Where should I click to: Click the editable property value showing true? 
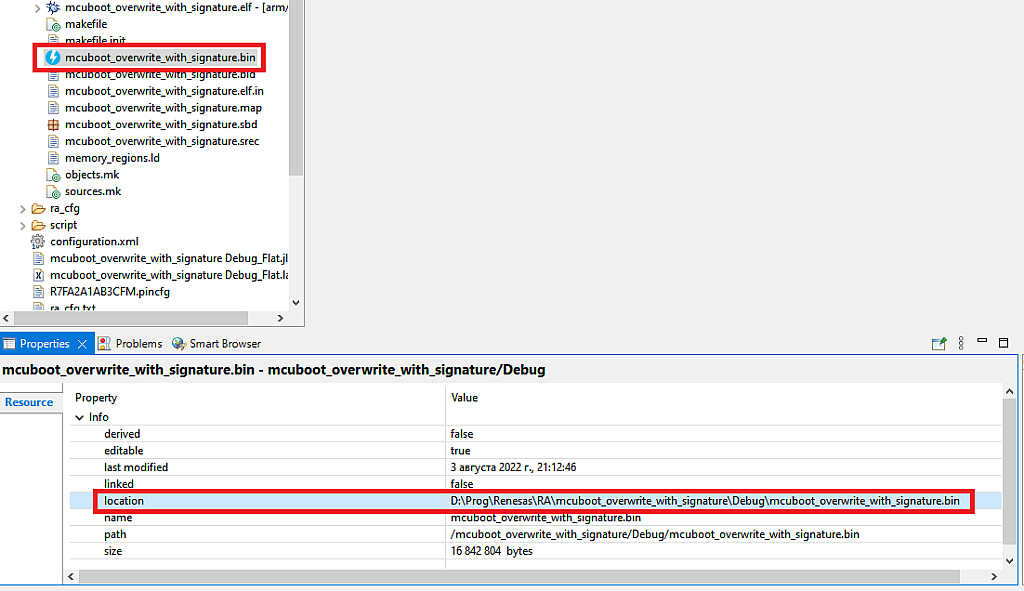(x=460, y=450)
